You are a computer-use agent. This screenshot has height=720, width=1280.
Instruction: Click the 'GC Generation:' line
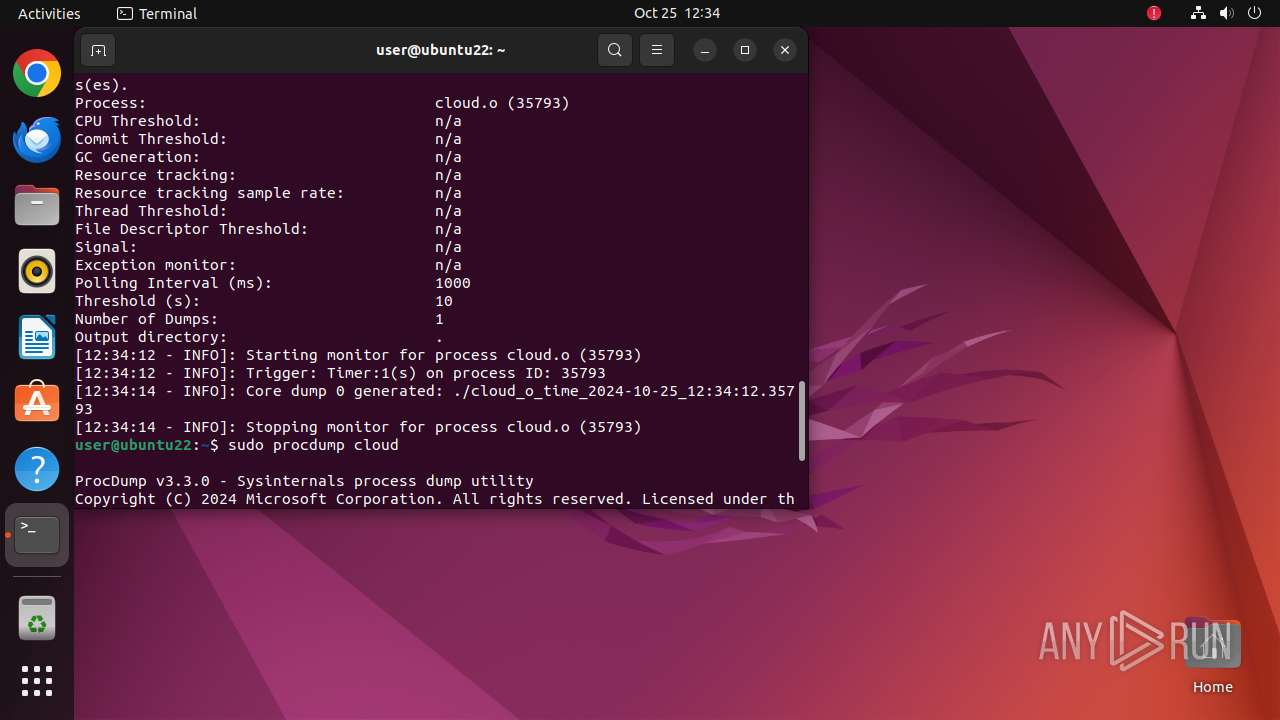coord(268,157)
